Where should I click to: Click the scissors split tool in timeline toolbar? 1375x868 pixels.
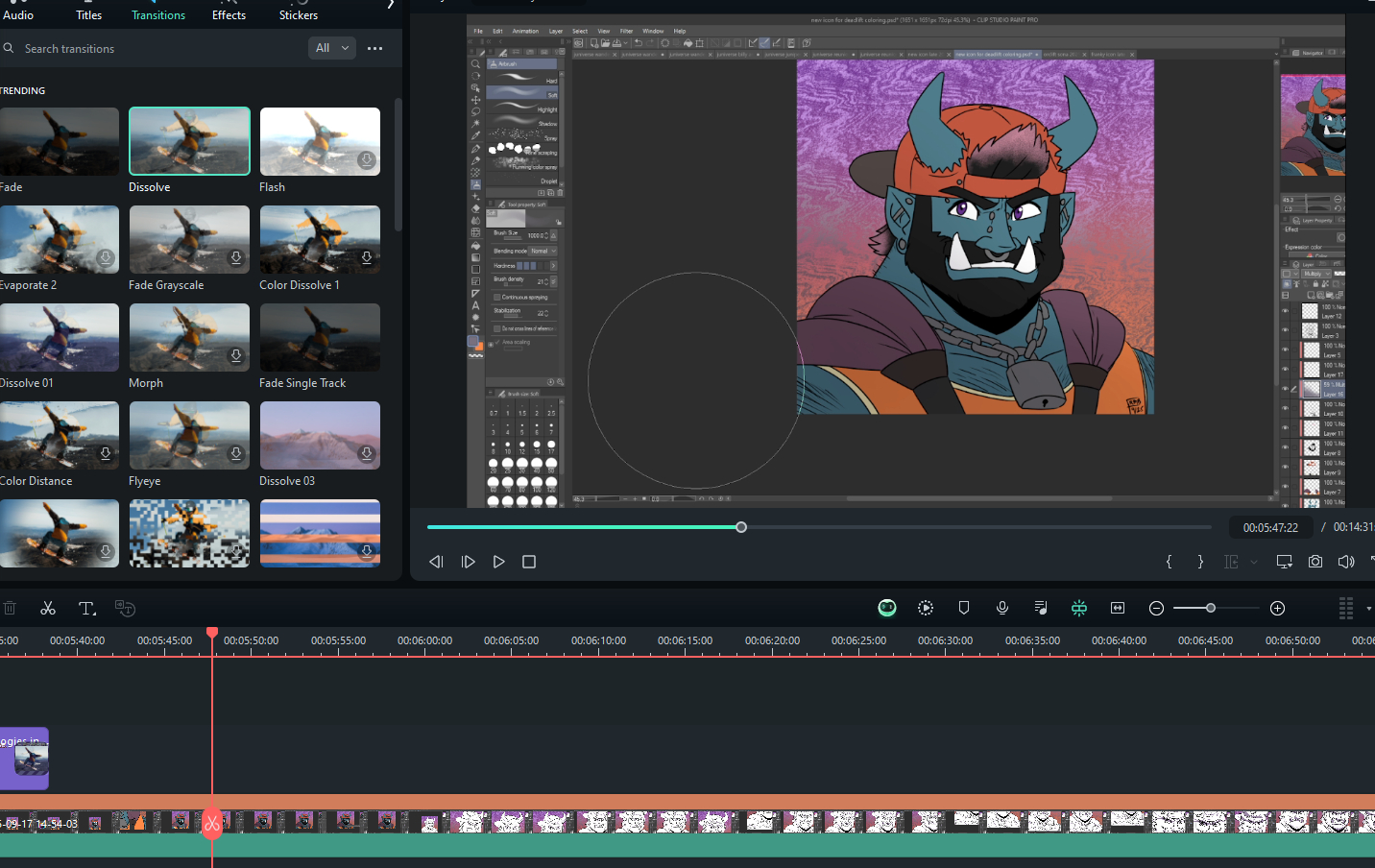[x=48, y=608]
